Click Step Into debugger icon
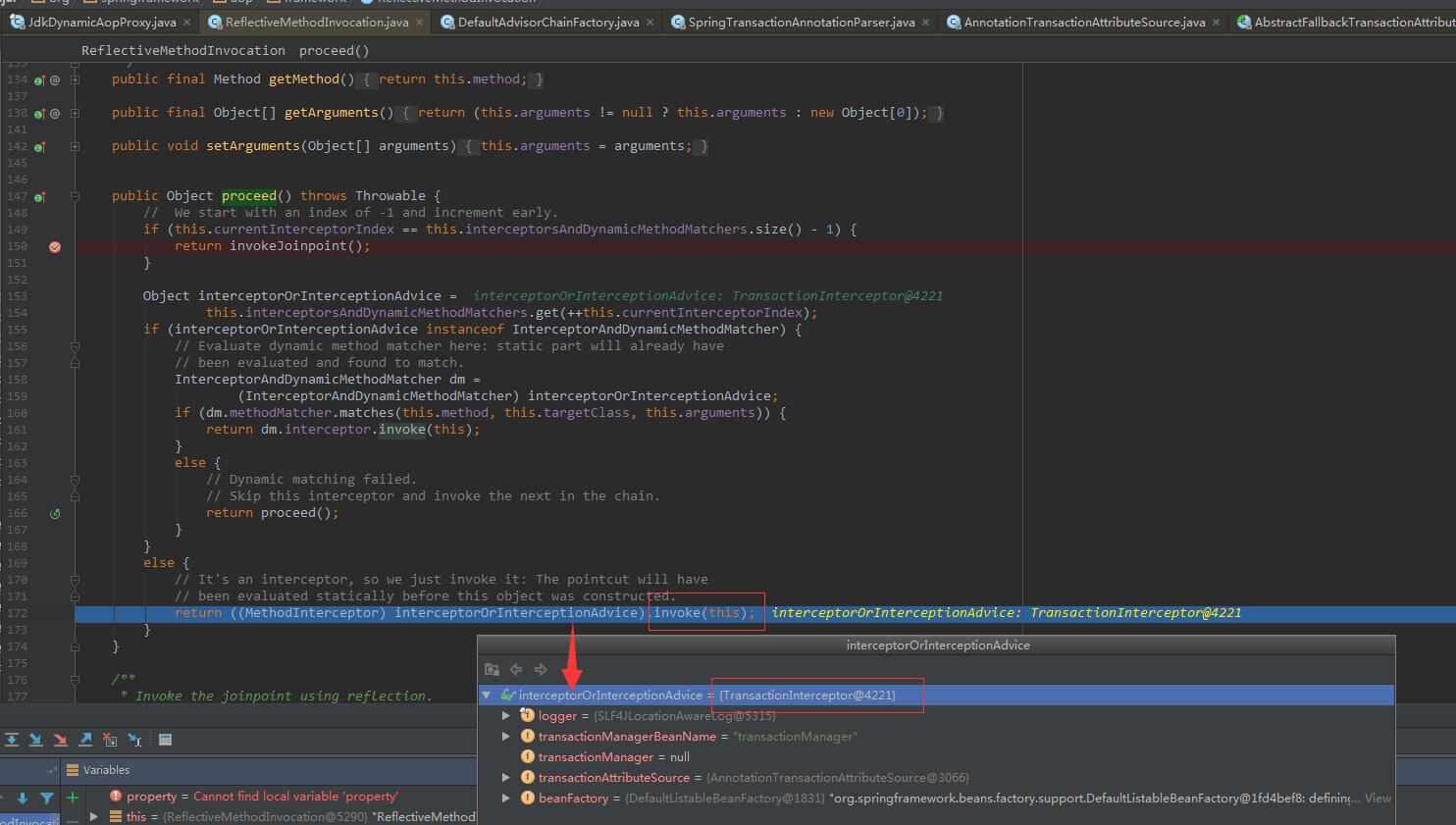 coord(35,740)
